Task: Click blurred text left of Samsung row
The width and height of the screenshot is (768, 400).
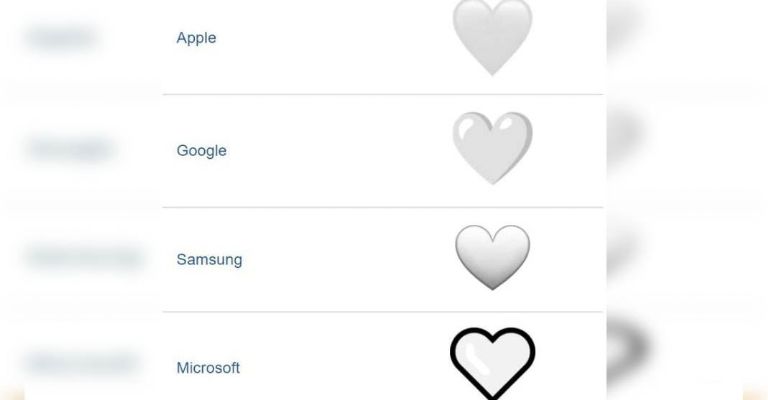Action: [83, 258]
